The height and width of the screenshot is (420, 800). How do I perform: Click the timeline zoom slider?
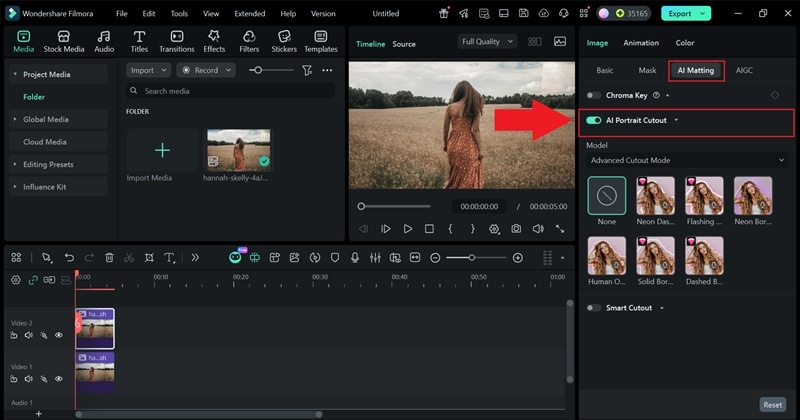coord(476,258)
